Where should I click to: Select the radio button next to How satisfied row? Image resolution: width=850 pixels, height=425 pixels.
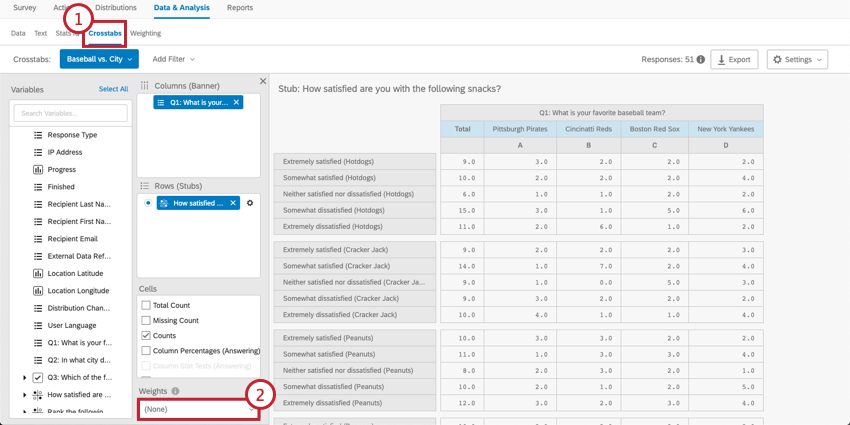click(x=149, y=203)
